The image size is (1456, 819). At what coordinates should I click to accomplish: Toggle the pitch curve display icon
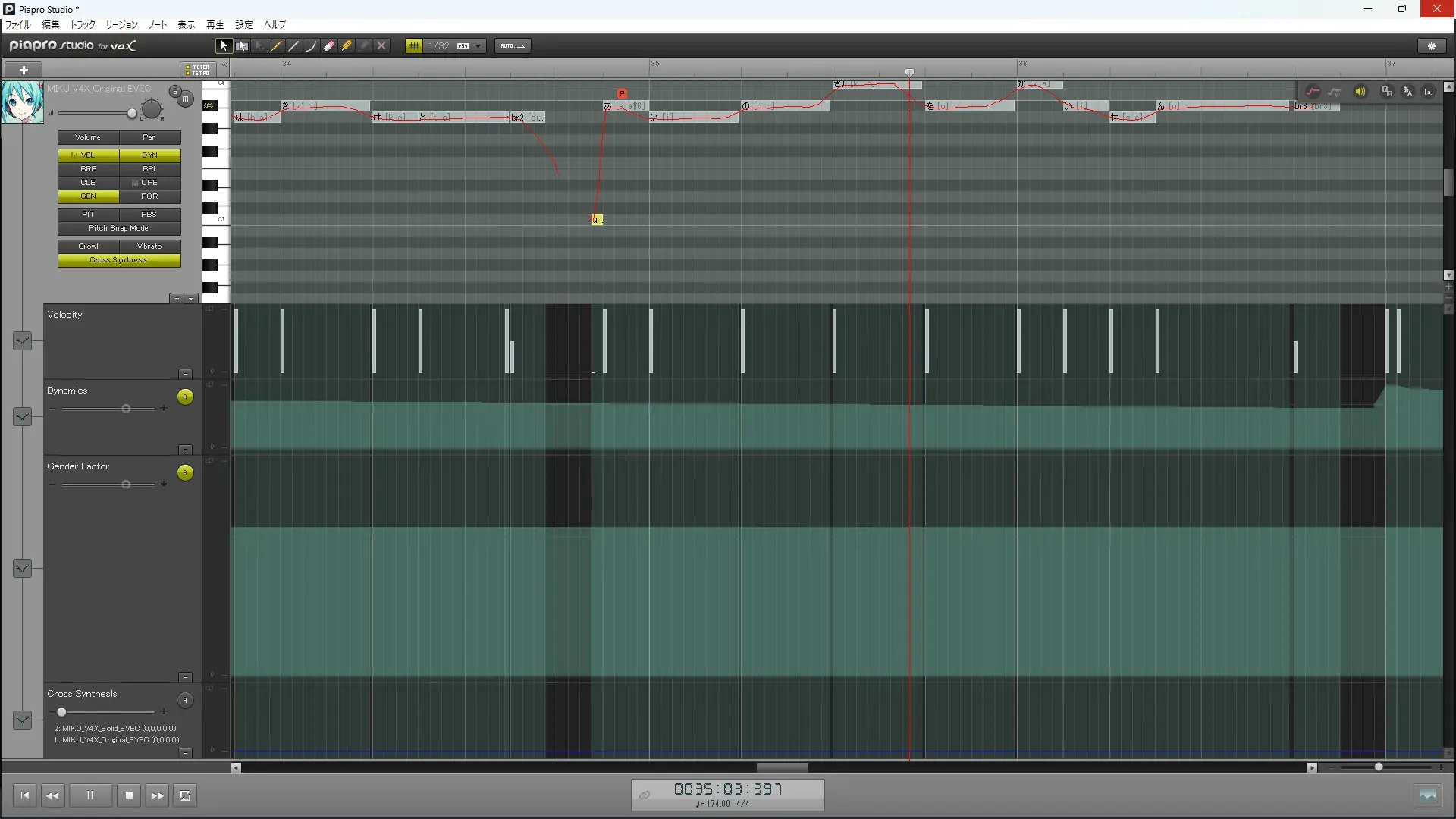[x=1313, y=92]
